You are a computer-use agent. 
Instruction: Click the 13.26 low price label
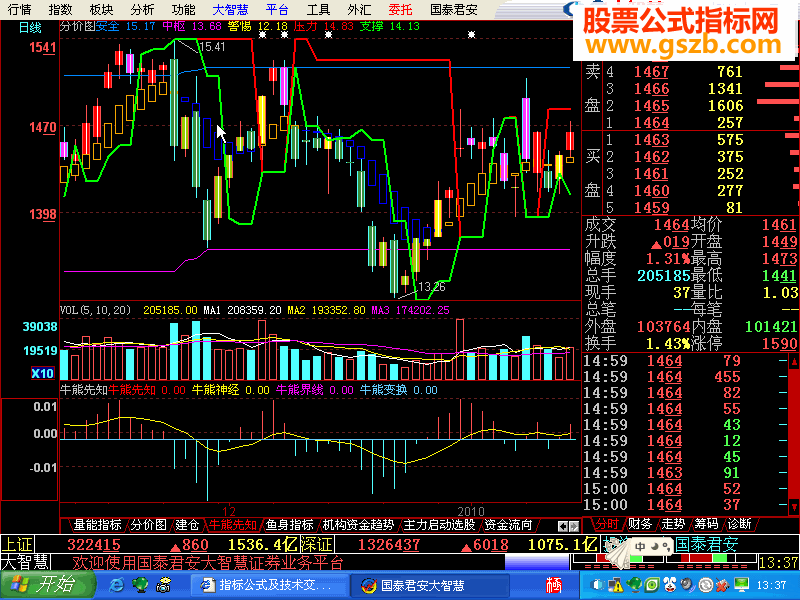click(x=432, y=287)
